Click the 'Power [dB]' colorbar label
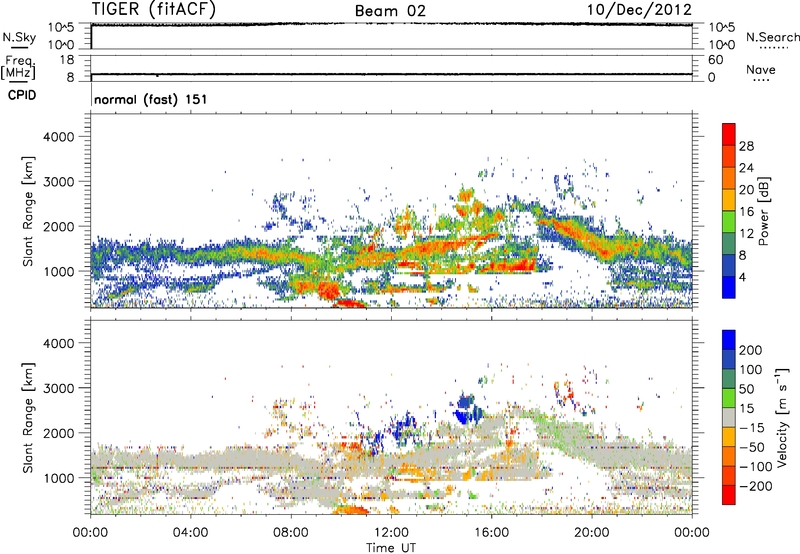800x554 pixels. [x=763, y=211]
